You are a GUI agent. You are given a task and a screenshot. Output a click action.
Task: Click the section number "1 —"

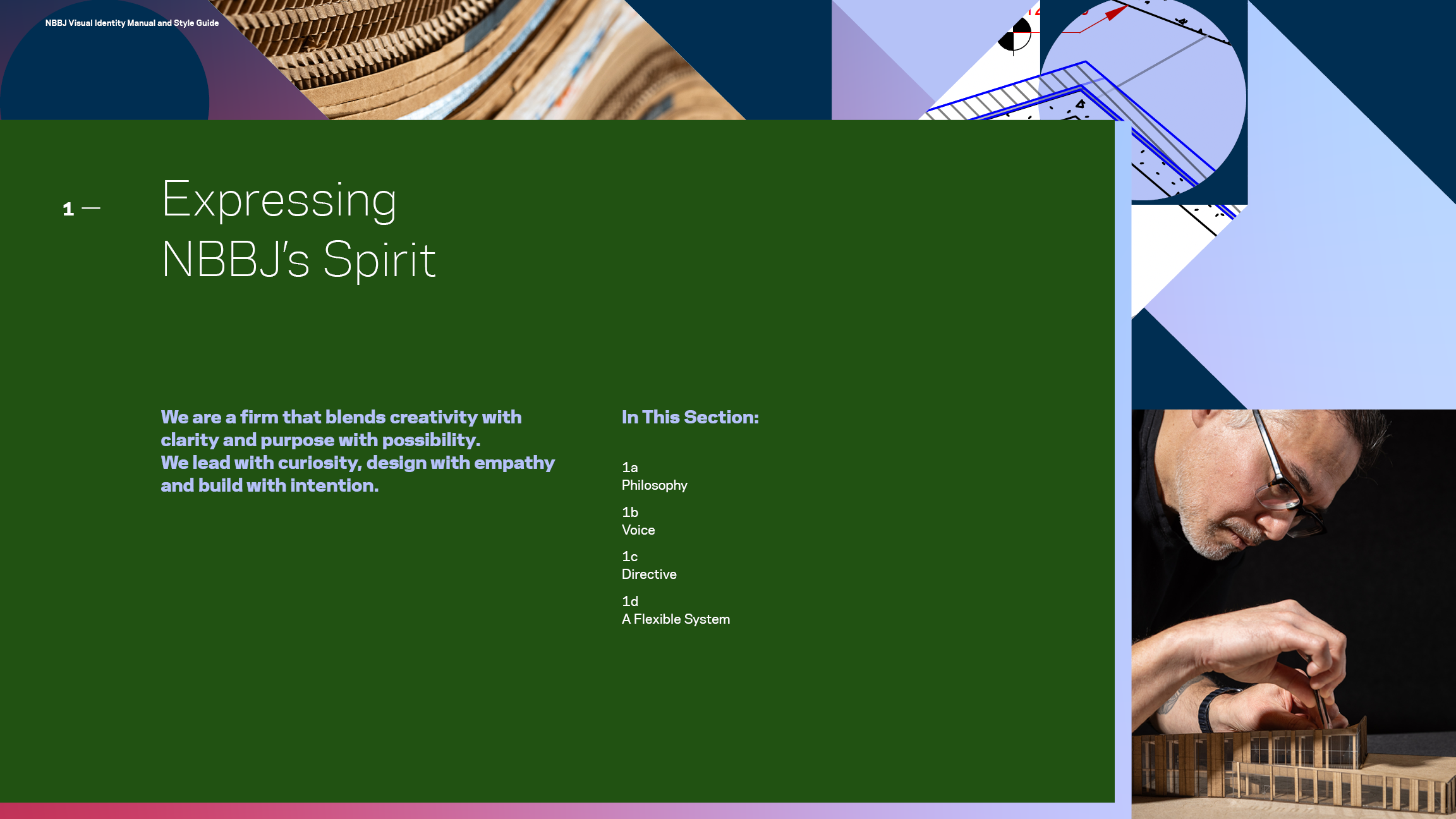point(82,209)
